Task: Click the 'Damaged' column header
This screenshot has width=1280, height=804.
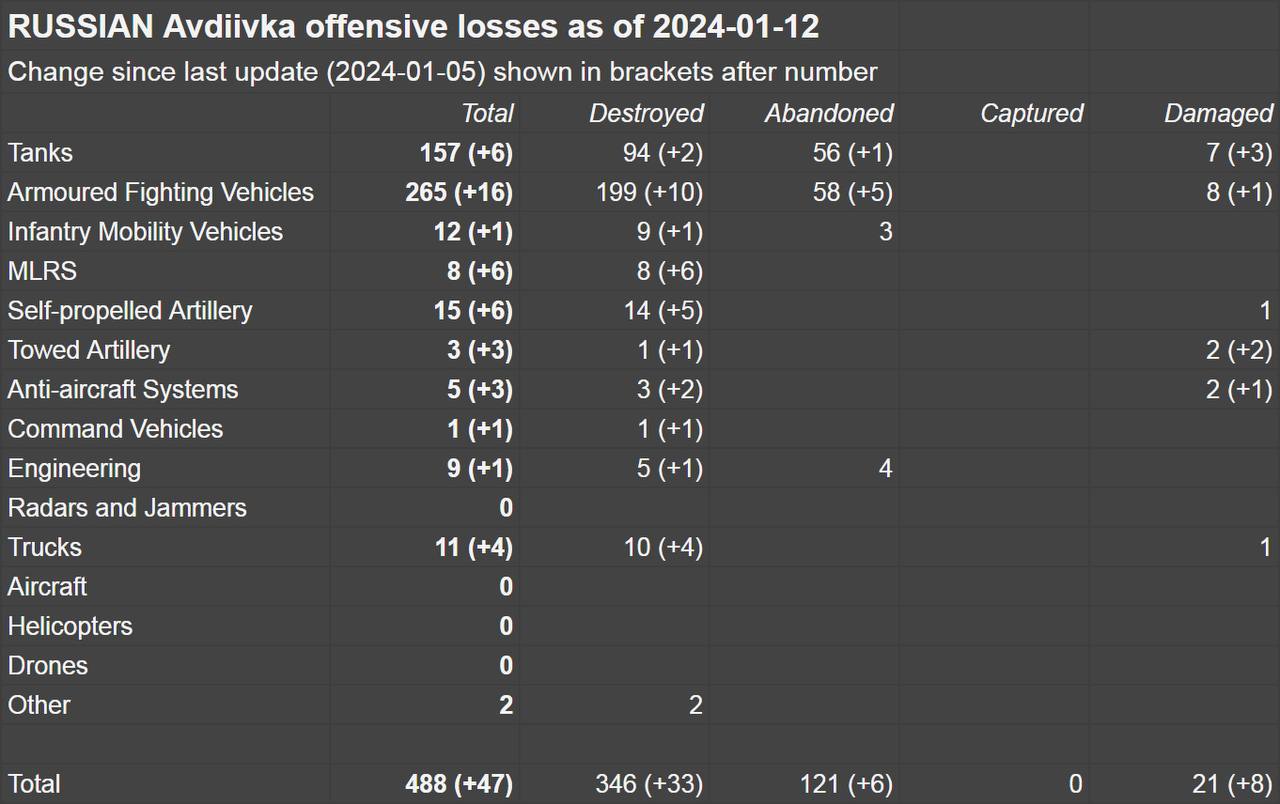Action: pyautogui.click(x=1218, y=114)
